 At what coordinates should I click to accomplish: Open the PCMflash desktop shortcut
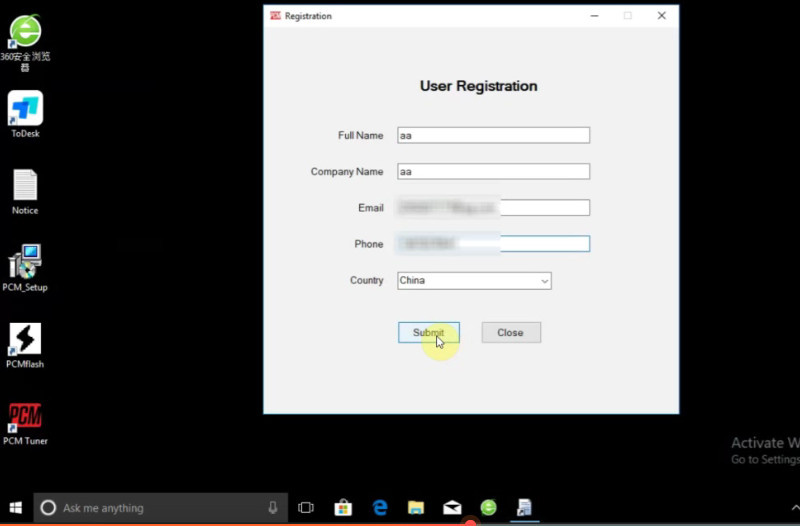pos(25,340)
